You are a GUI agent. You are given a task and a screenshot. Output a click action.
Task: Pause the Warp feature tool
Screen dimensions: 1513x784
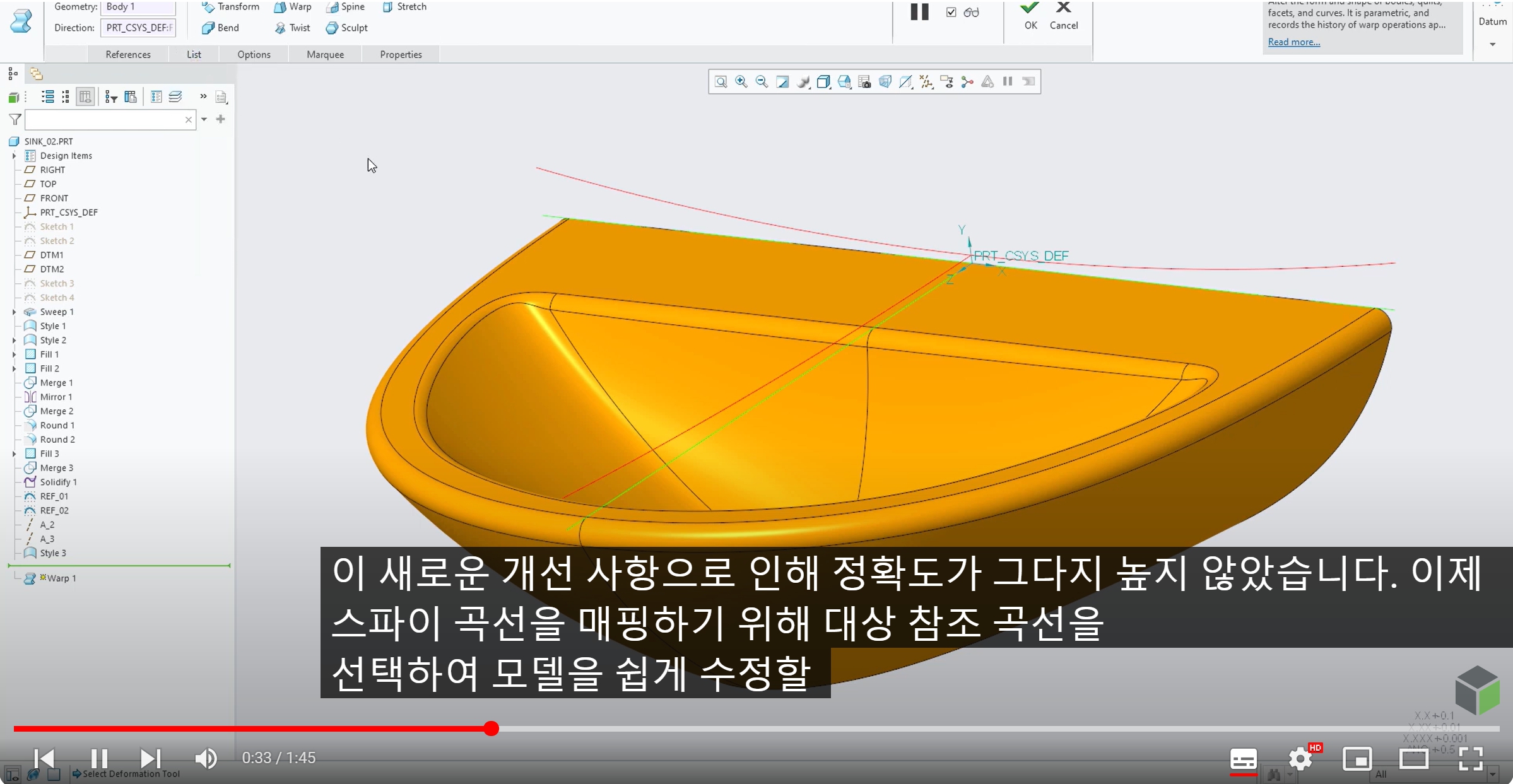tap(919, 12)
